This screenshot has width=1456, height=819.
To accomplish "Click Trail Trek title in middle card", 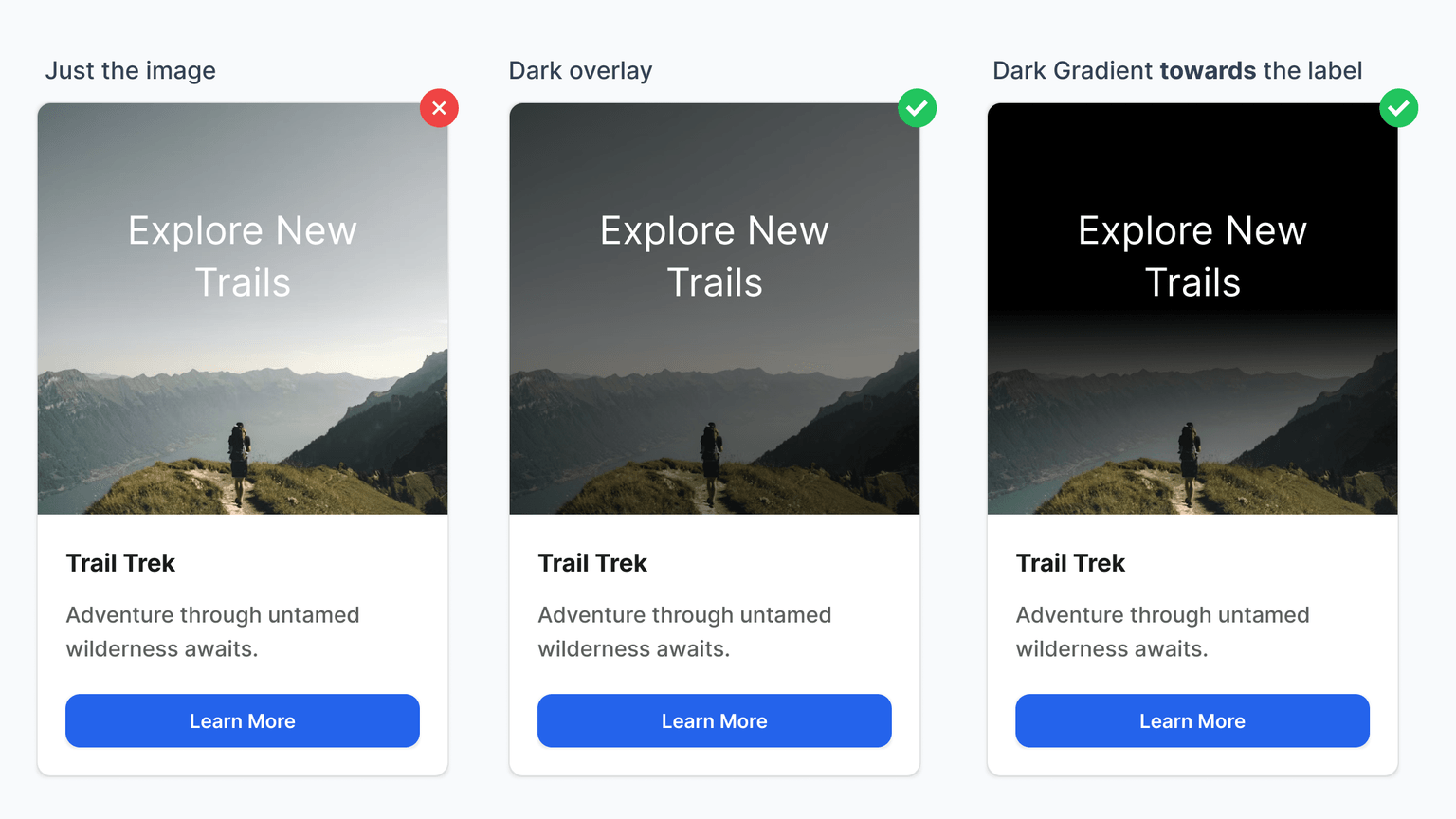I will point(592,563).
